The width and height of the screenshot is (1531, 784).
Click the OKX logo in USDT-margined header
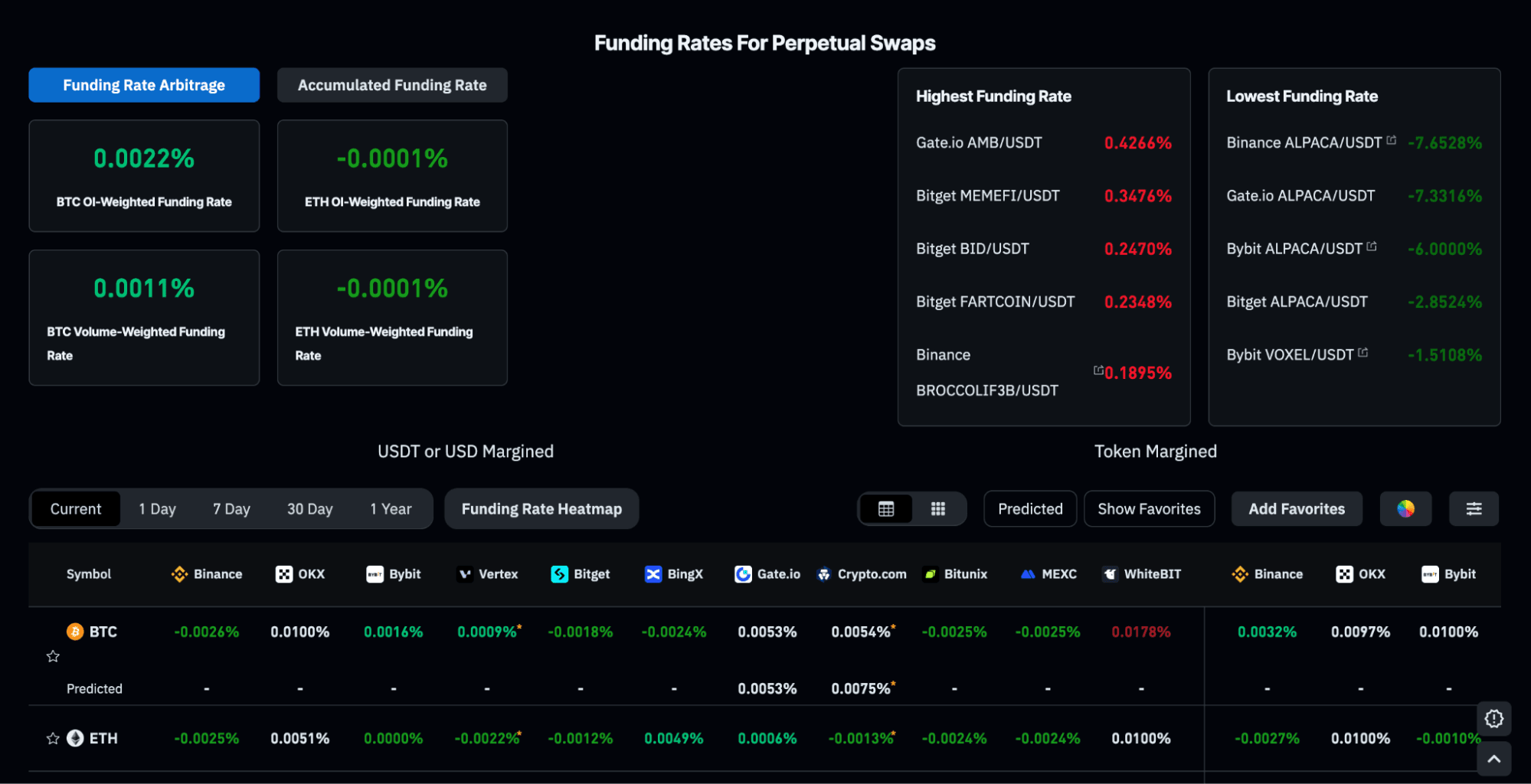(x=284, y=574)
